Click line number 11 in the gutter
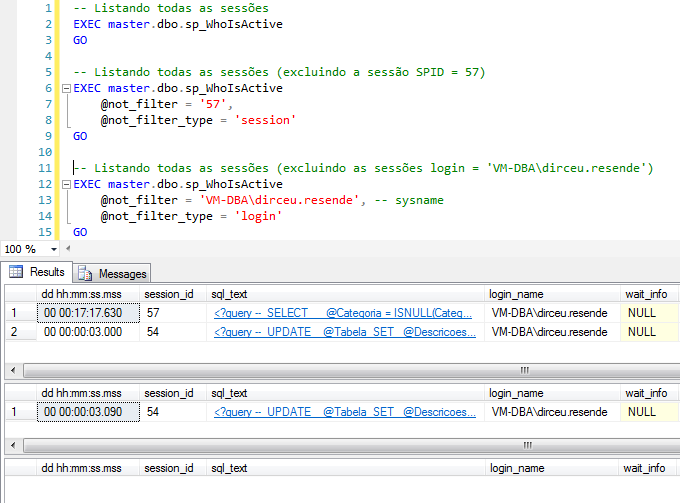680x503 pixels. click(45, 168)
